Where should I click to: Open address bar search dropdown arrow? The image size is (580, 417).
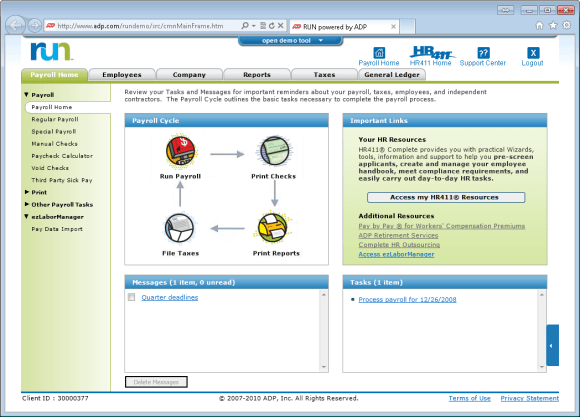pyautogui.click(x=254, y=26)
